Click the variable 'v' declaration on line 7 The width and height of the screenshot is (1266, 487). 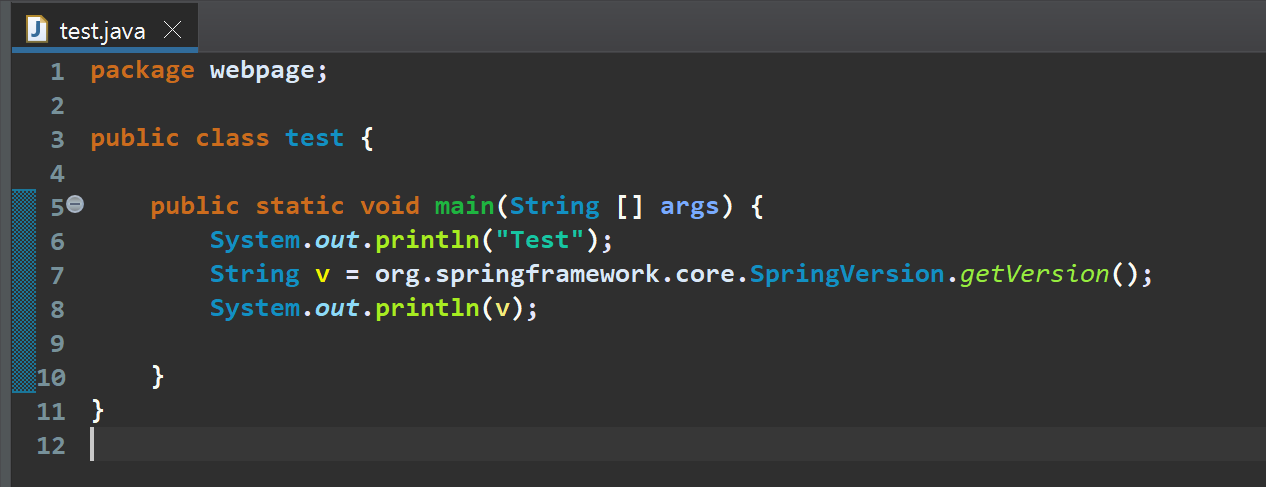coord(322,274)
